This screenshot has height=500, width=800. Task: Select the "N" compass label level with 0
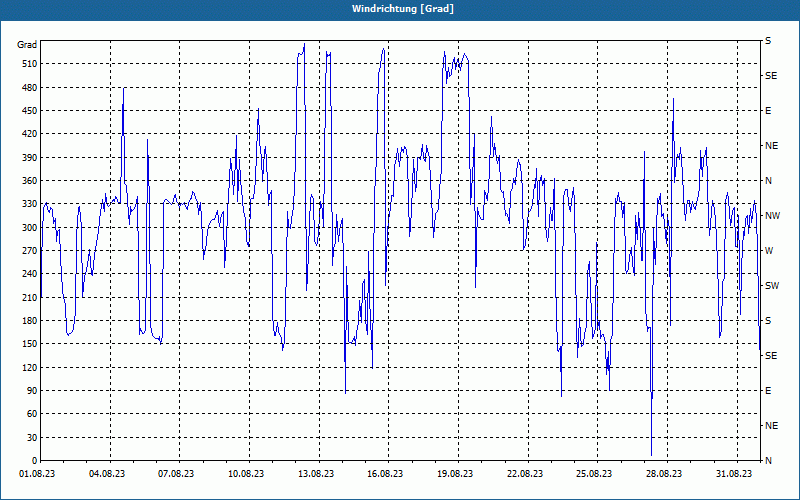coord(769,461)
